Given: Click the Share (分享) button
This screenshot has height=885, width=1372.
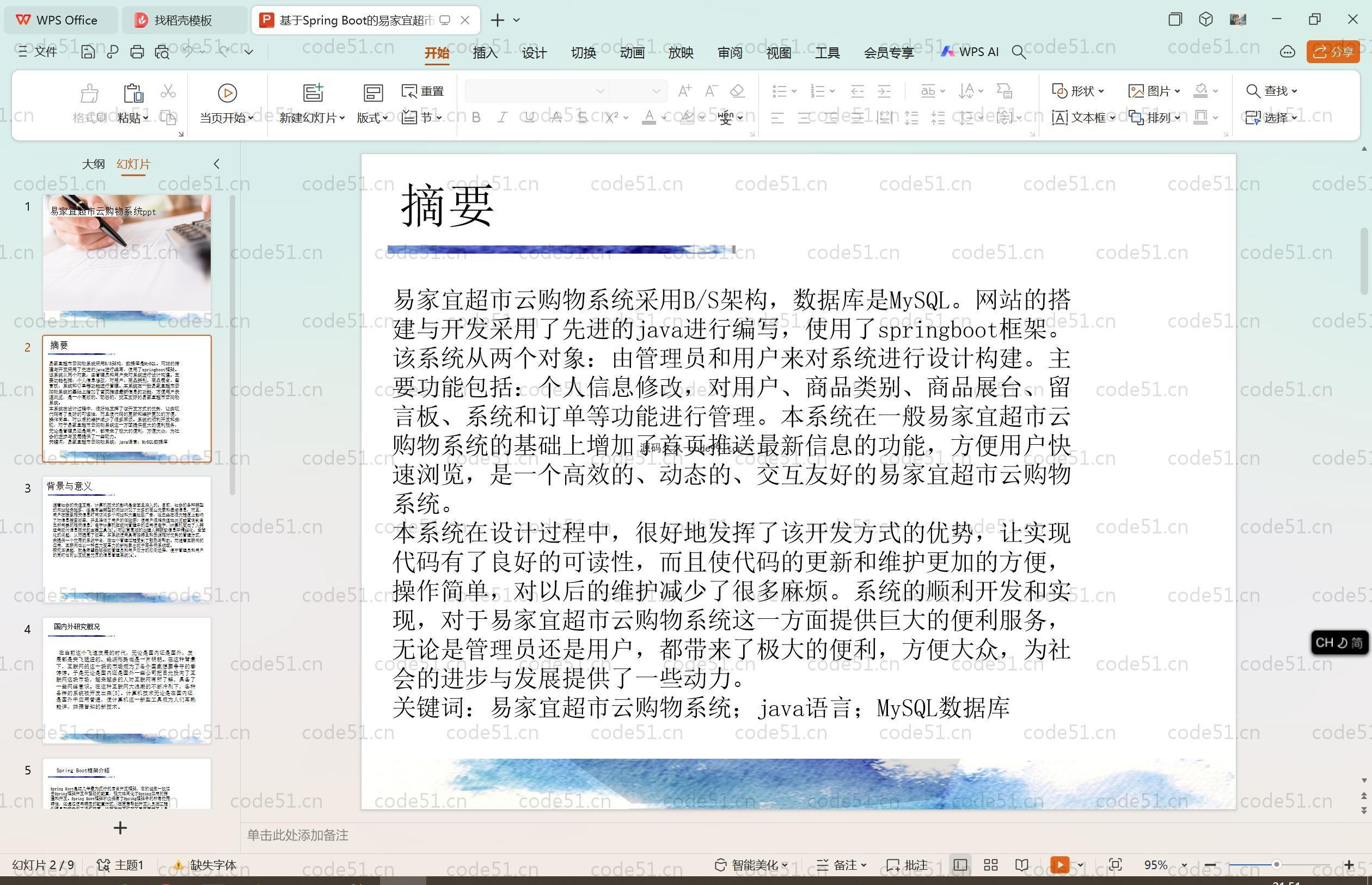Looking at the screenshot, I should pyautogui.click(x=1333, y=52).
